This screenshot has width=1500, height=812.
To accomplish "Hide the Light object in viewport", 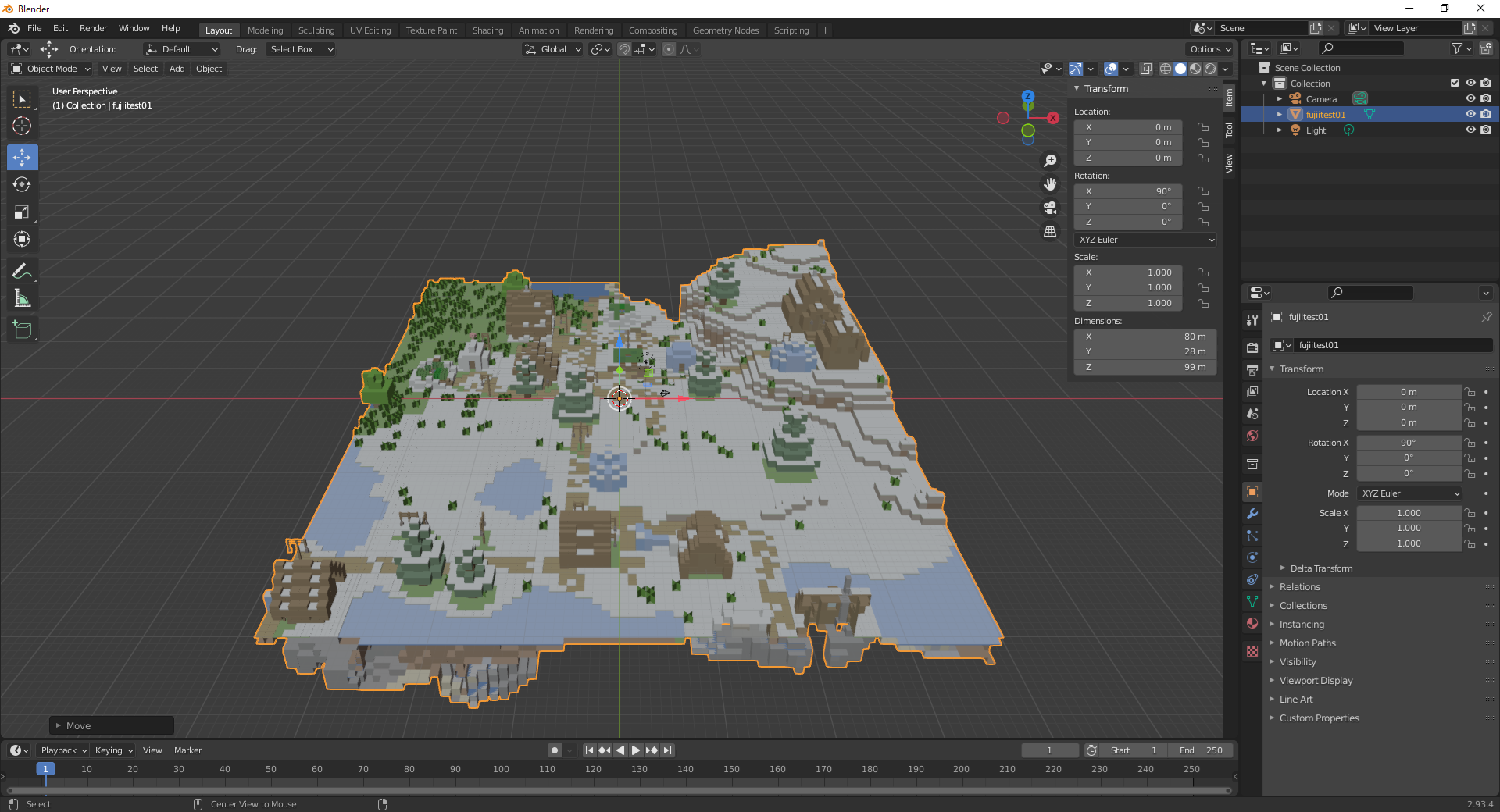I will coord(1470,130).
